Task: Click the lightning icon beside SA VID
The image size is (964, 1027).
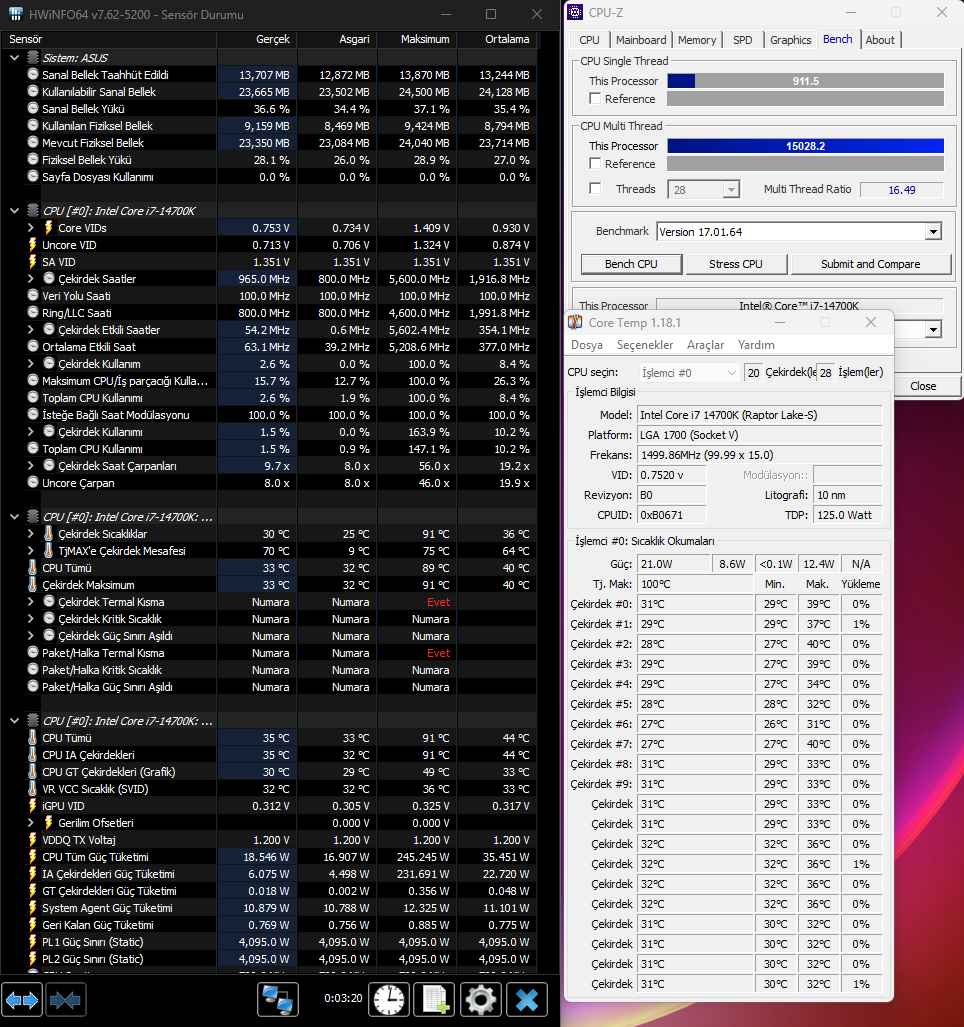Action: (32, 262)
